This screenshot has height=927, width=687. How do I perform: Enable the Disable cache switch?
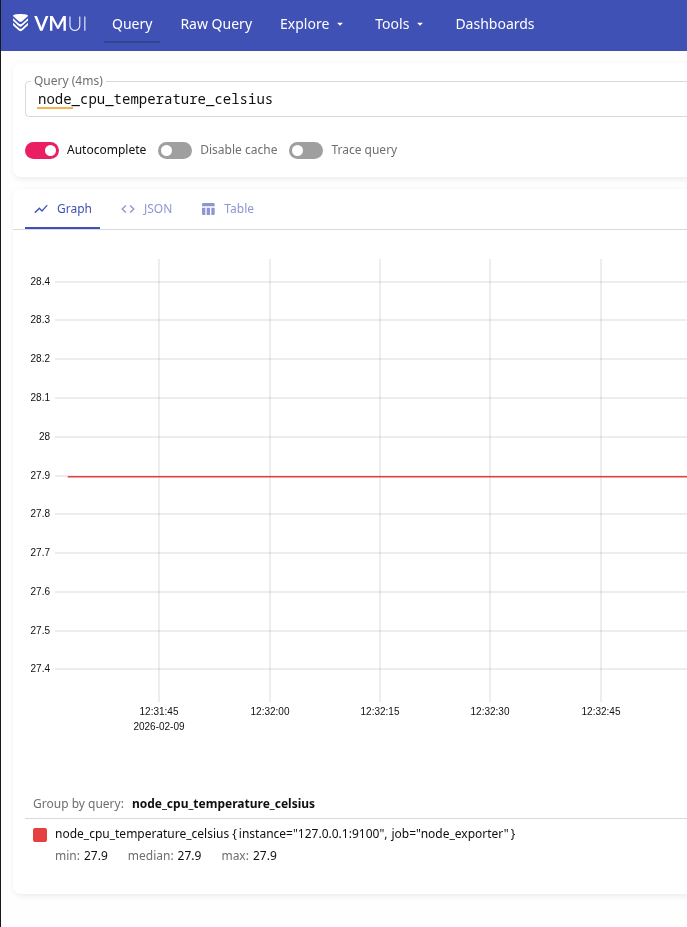tap(175, 150)
